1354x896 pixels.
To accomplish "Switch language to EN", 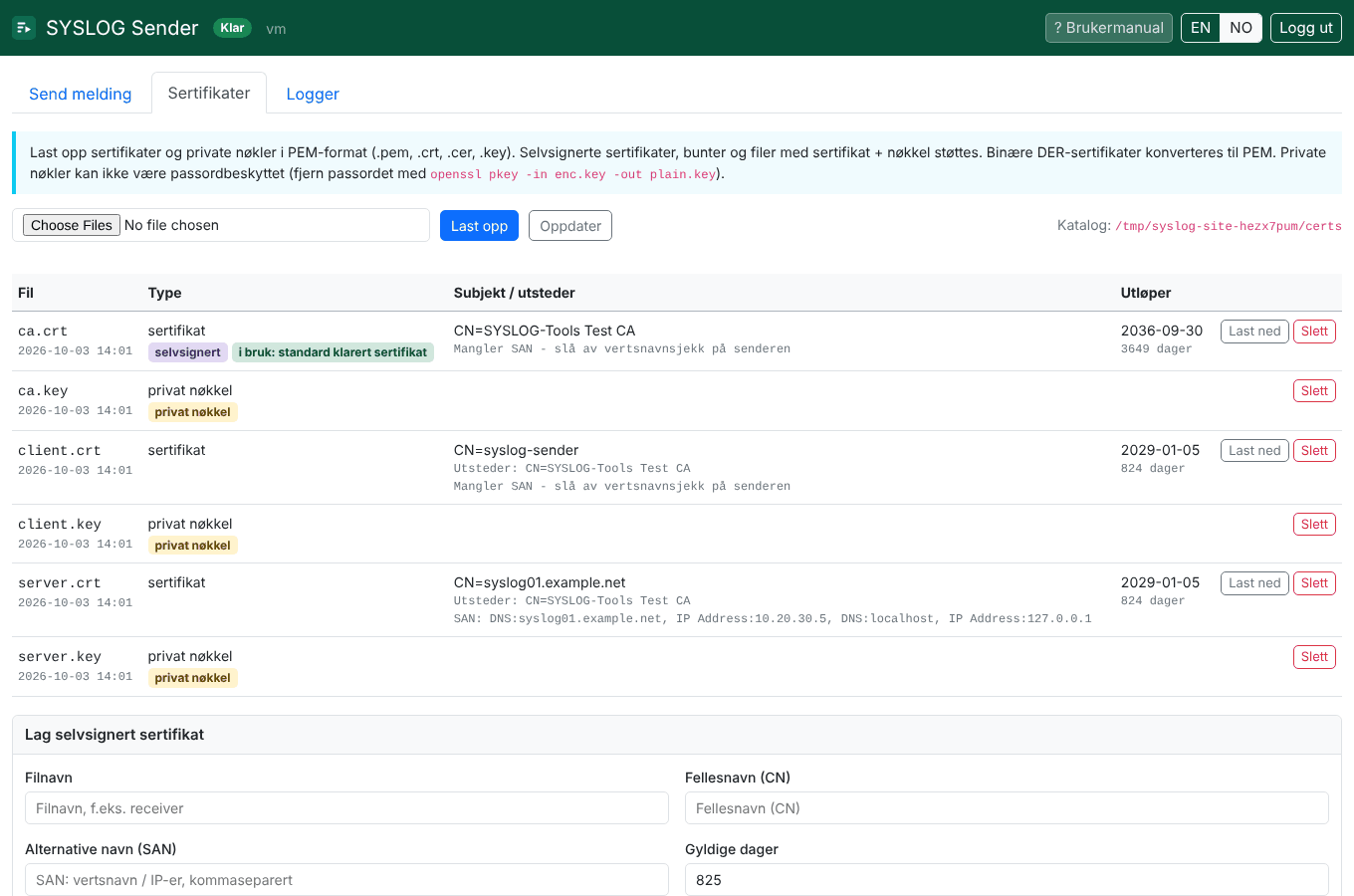I will (1201, 28).
